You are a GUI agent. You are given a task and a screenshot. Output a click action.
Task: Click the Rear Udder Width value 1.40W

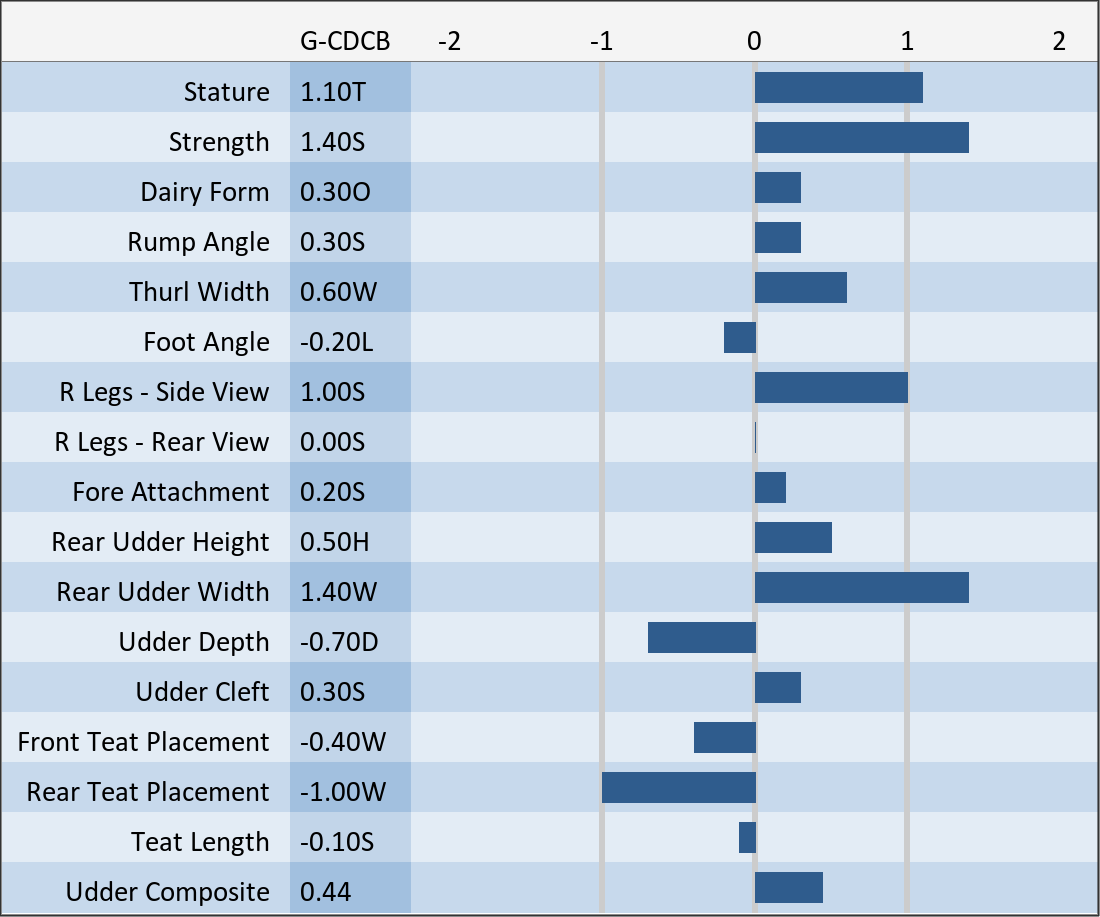(x=338, y=592)
